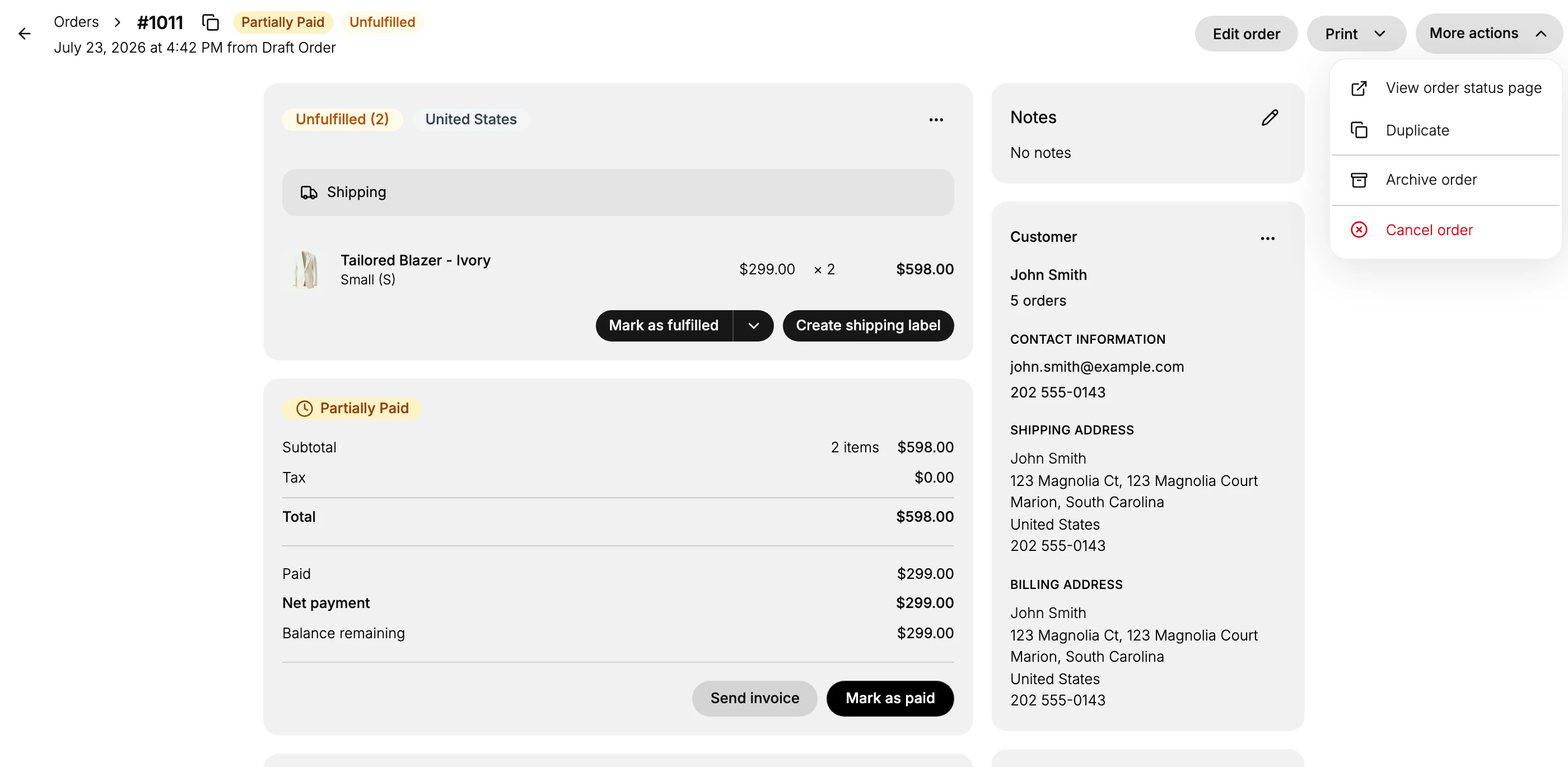
Task: Open the Orders breadcrumb link
Action: [76, 22]
